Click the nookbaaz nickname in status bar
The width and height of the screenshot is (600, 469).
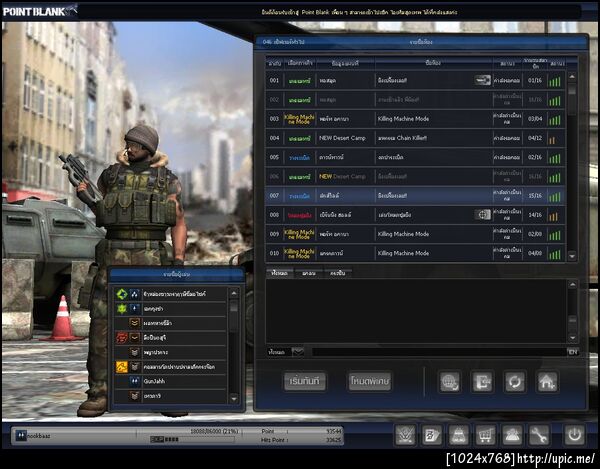tap(39, 436)
